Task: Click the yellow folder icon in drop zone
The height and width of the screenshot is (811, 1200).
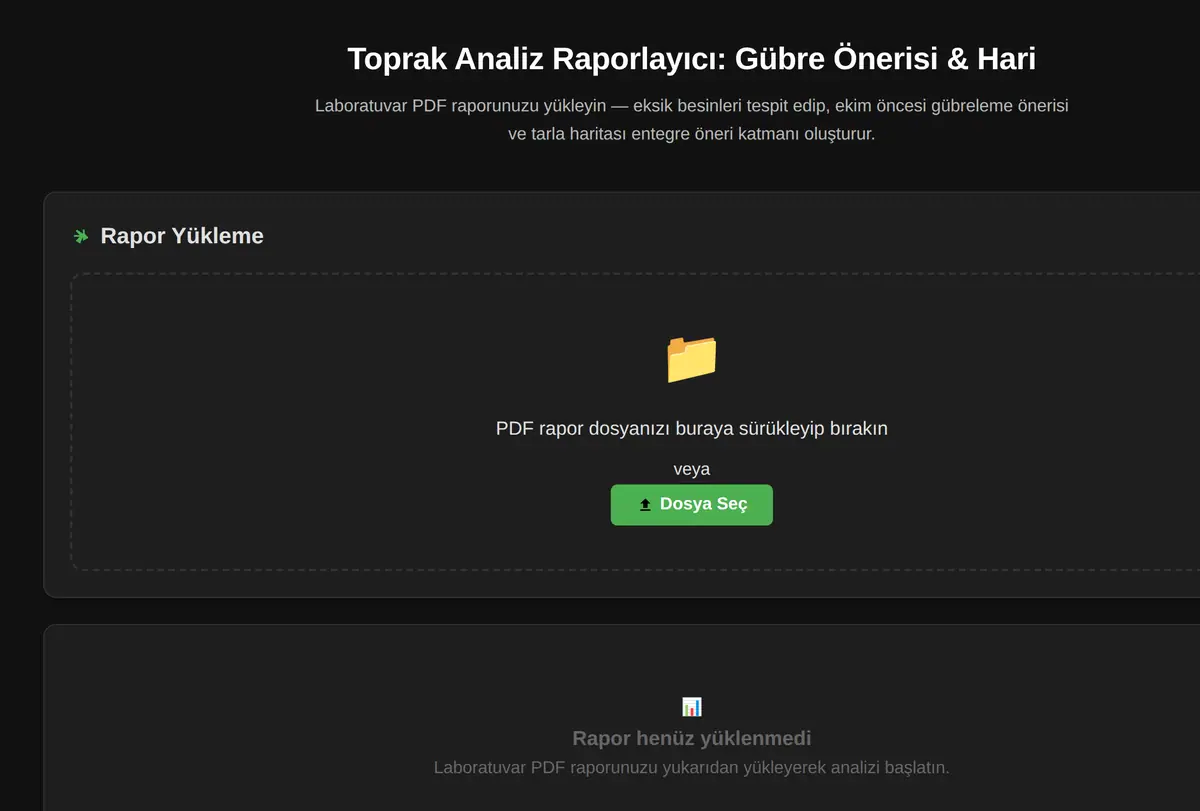Action: pos(691,358)
